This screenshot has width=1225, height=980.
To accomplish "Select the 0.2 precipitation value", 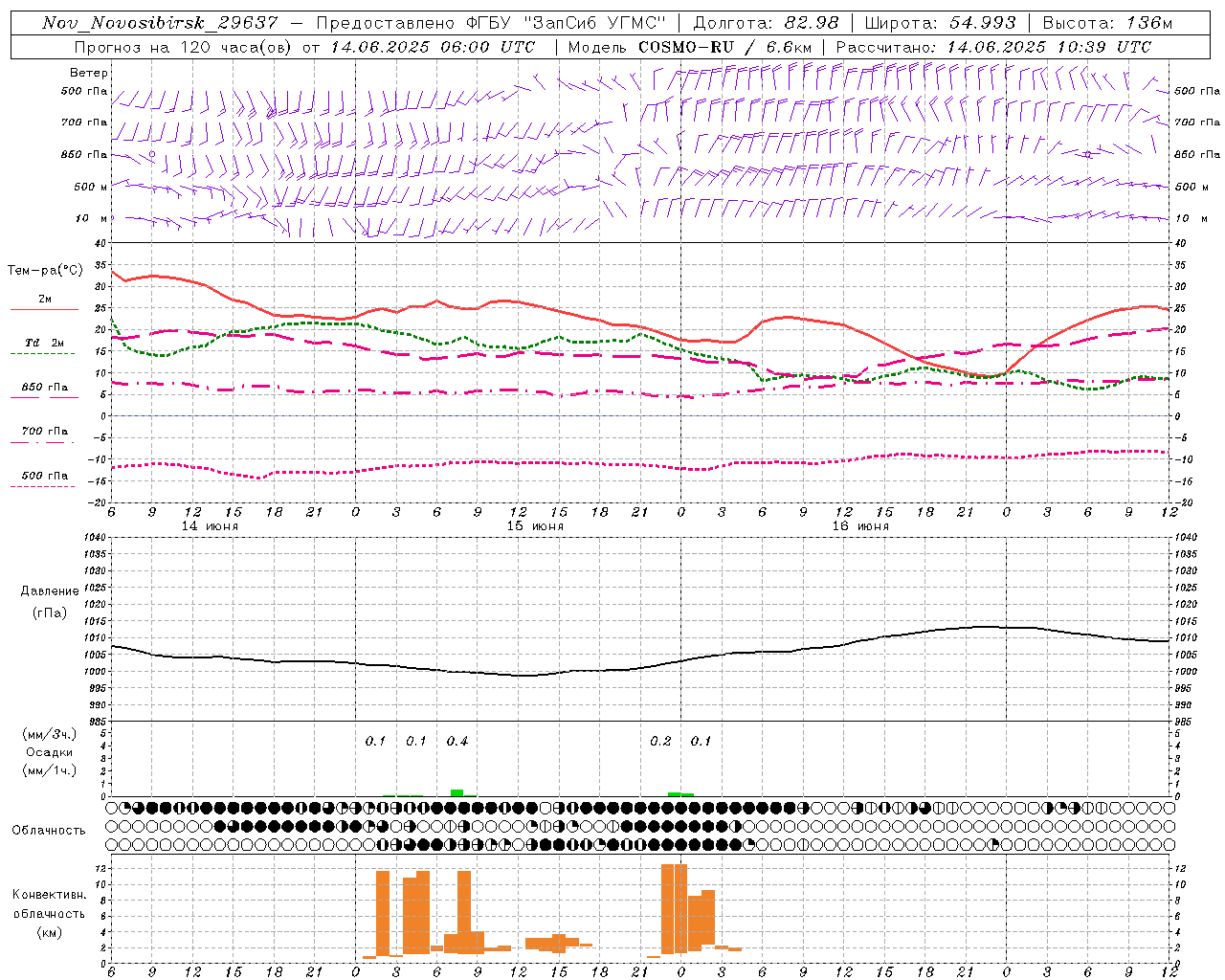I will click(660, 742).
